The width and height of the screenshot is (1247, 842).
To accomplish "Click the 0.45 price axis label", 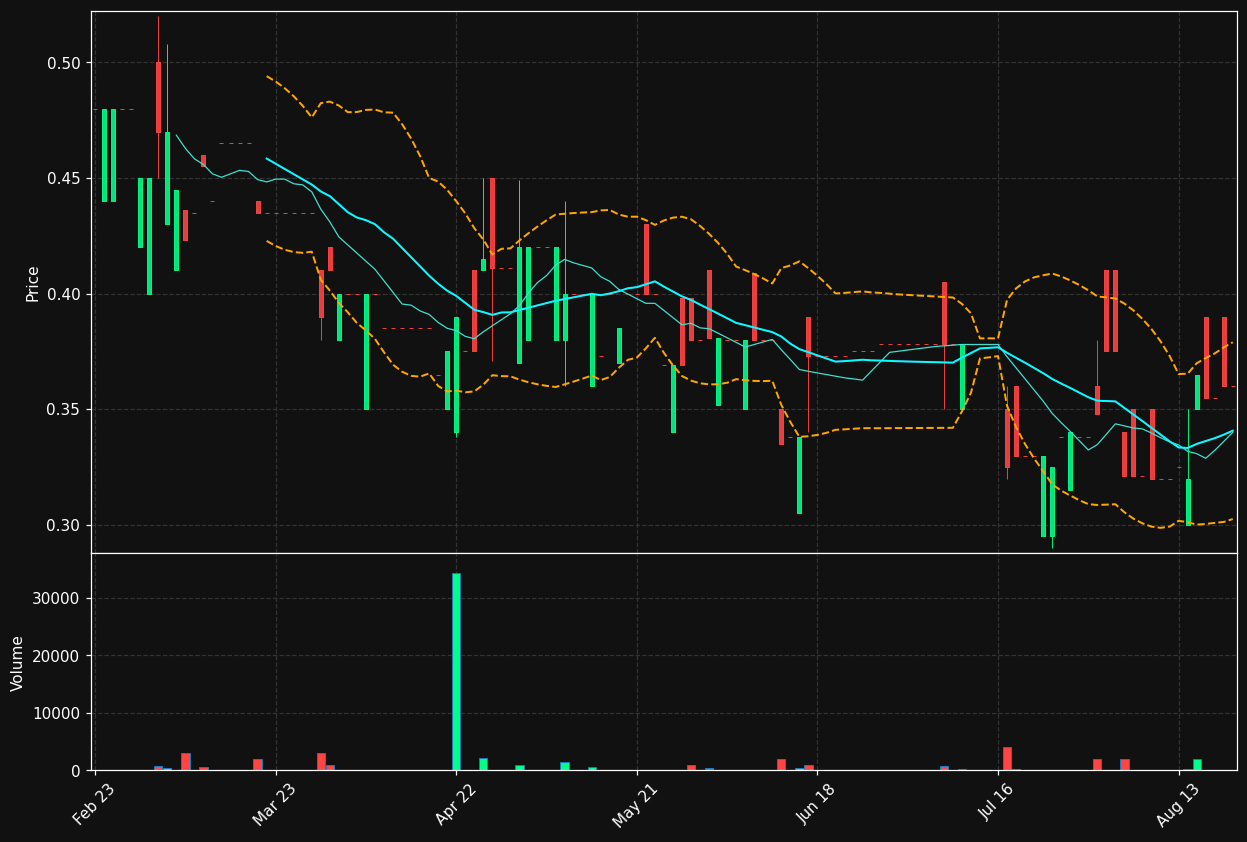I will click(64, 179).
